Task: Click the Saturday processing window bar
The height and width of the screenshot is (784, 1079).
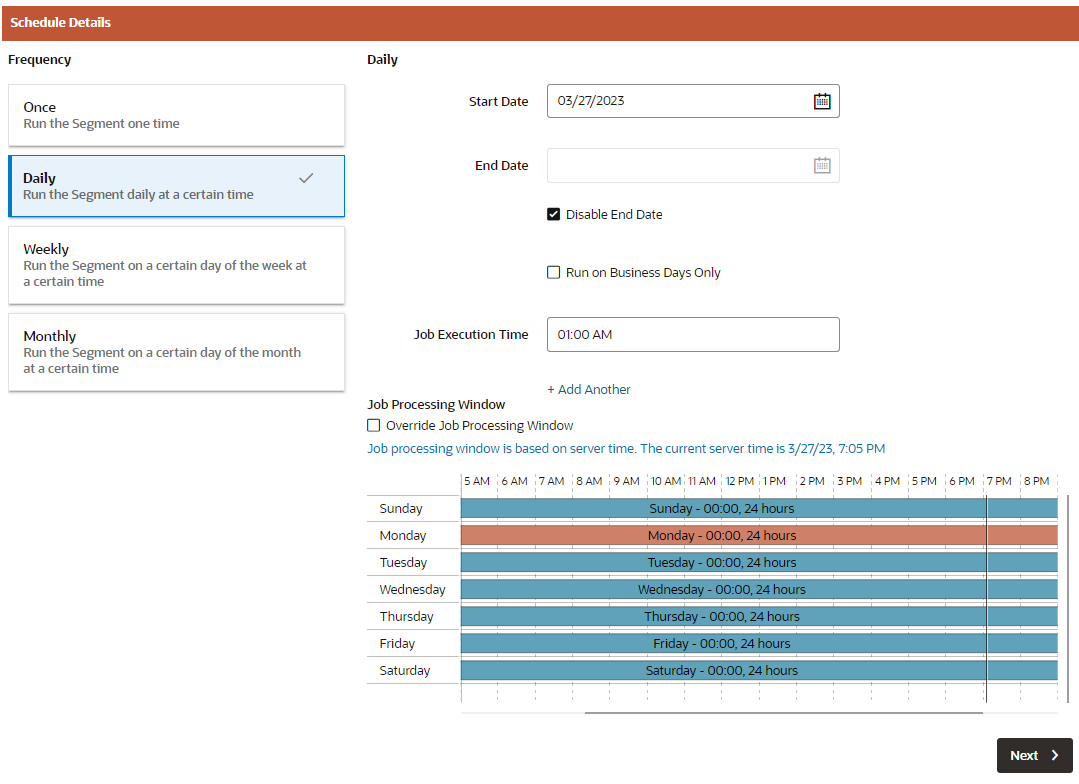Action: (759, 670)
